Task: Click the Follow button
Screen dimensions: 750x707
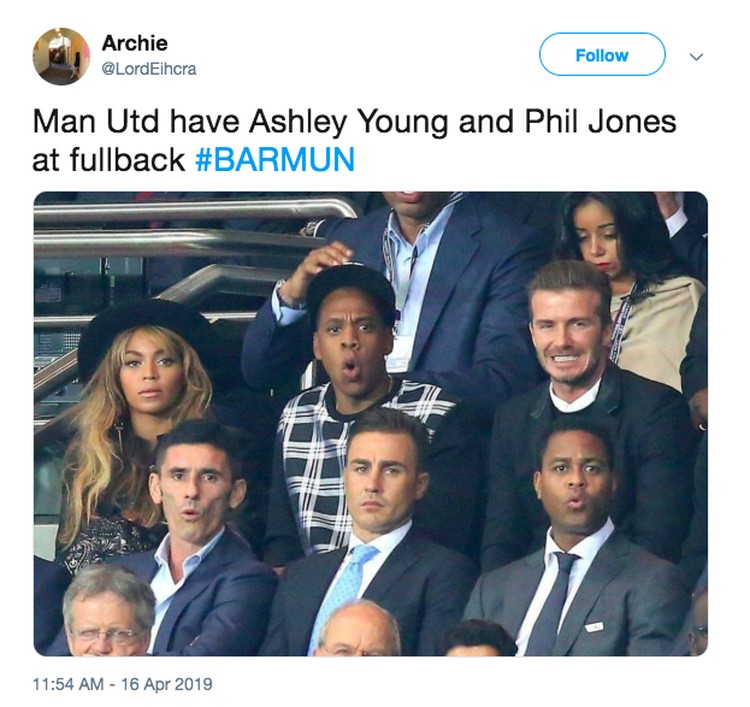Action: pos(602,55)
